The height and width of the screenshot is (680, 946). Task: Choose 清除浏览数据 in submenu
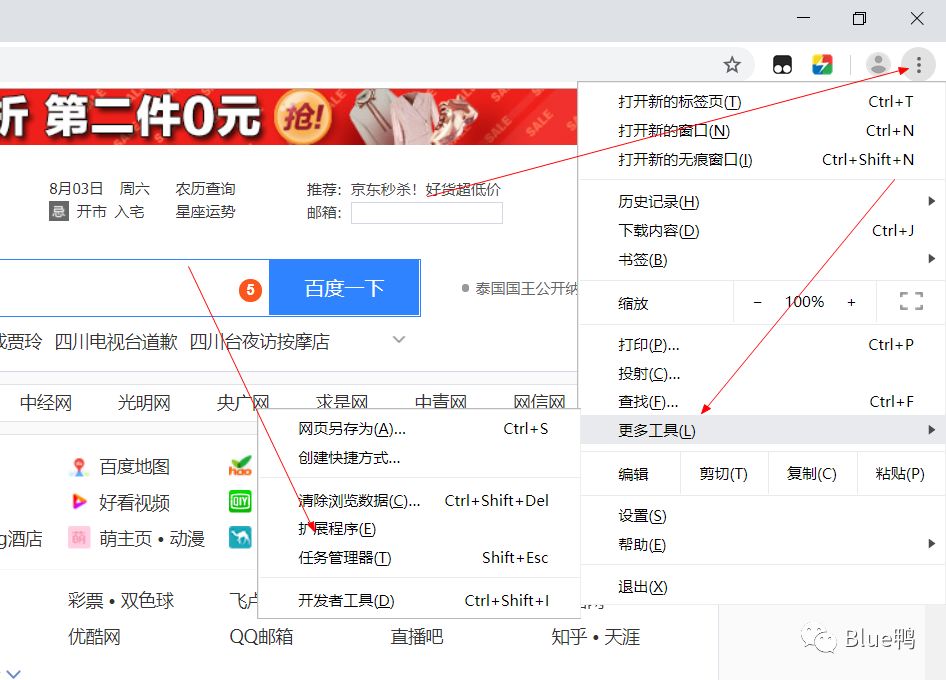pyautogui.click(x=419, y=500)
